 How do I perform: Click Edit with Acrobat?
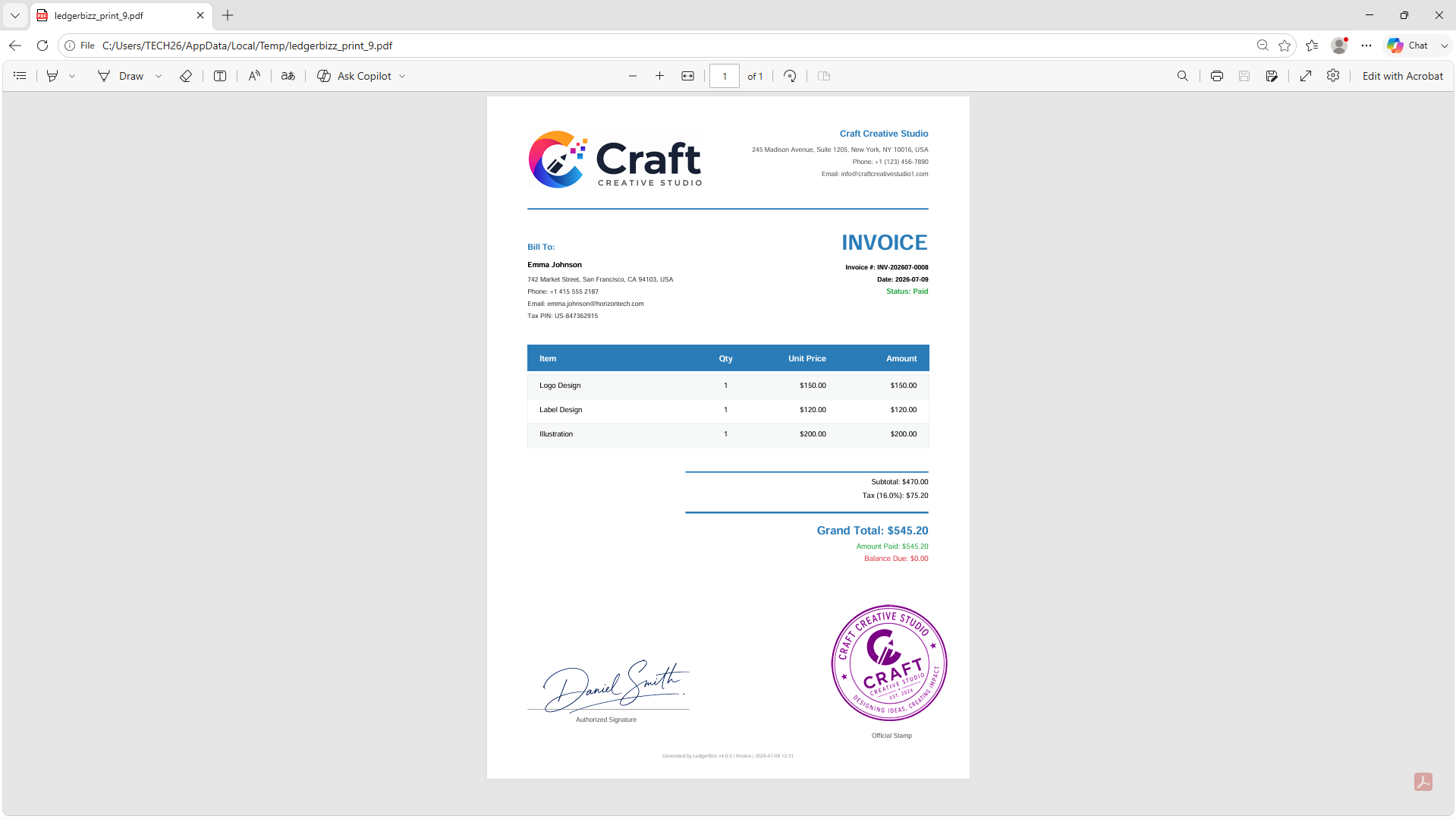[x=1403, y=76]
